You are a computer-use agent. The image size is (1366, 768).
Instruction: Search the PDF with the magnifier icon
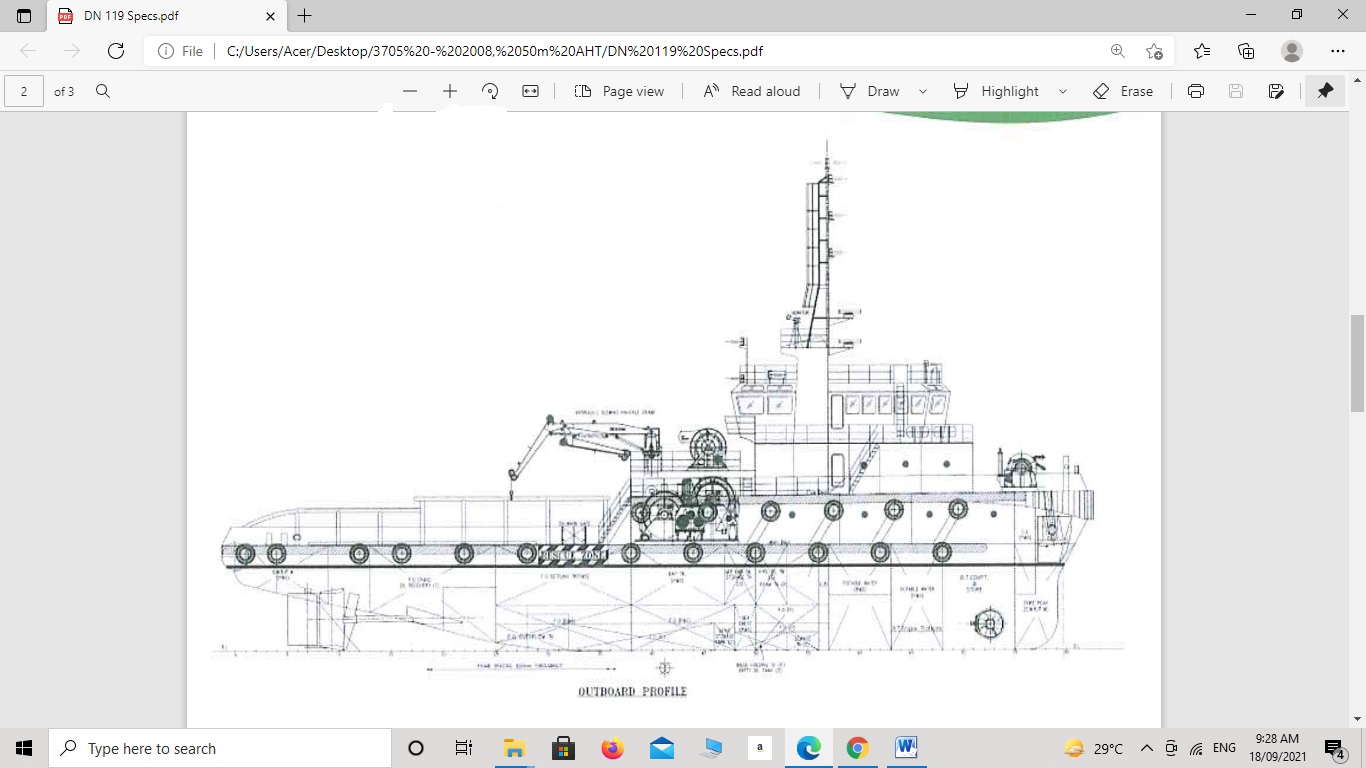pos(102,91)
